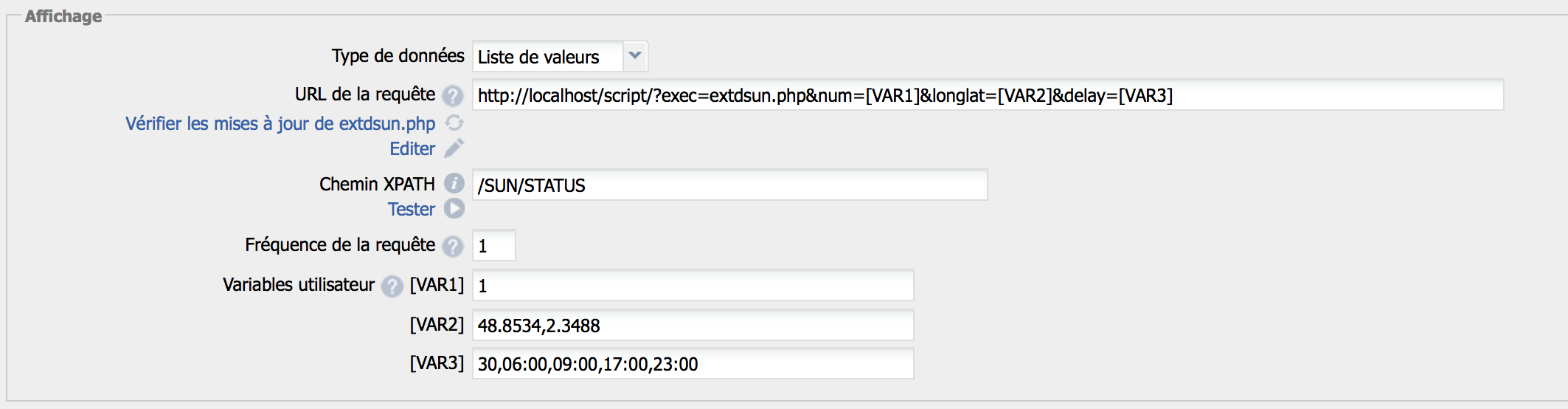
Task: Open the Editer link
Action: [x=412, y=149]
